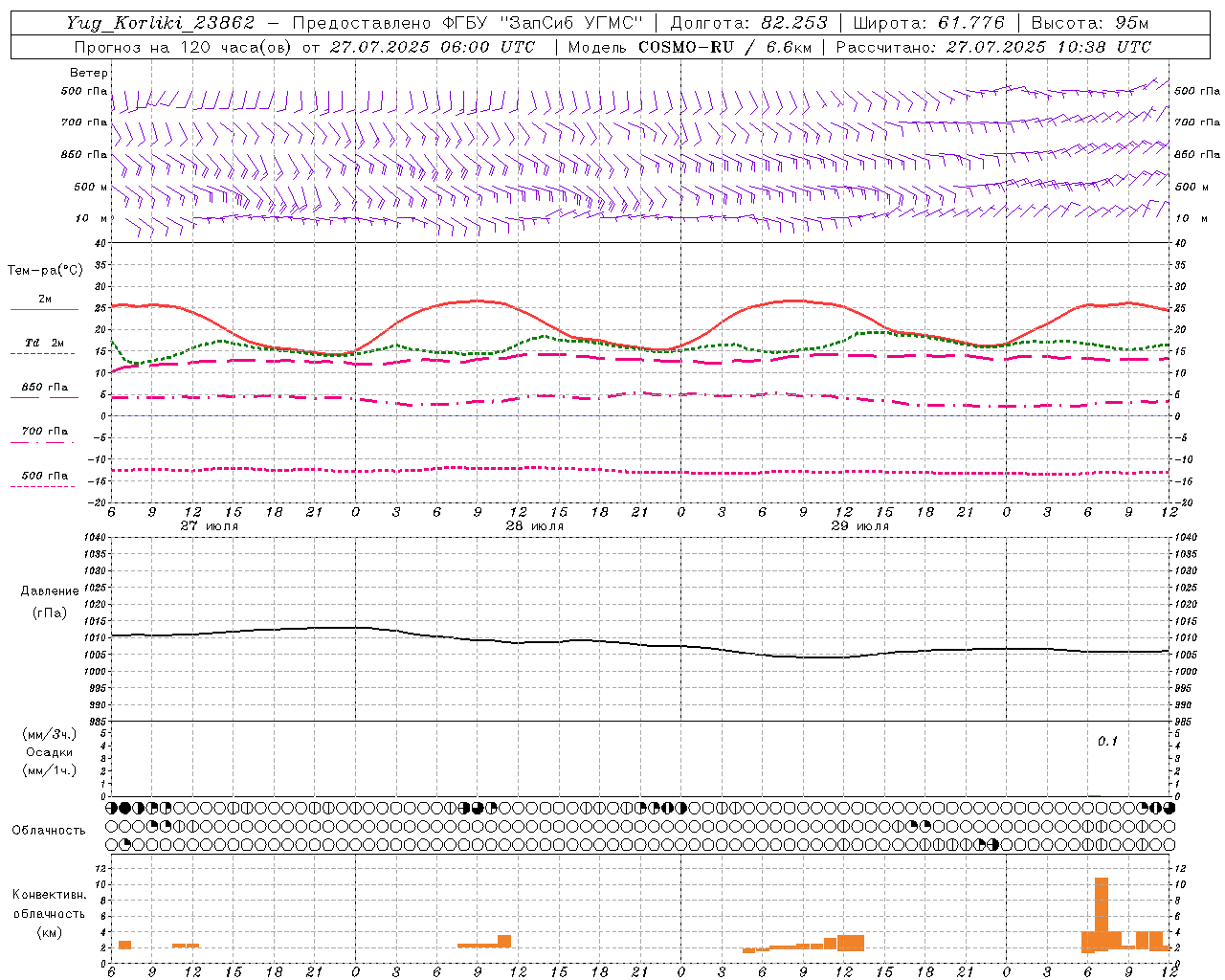The width and height of the screenshot is (1225, 980).
Task: Click the 500 м wind level label on the left
Action: click(91, 187)
